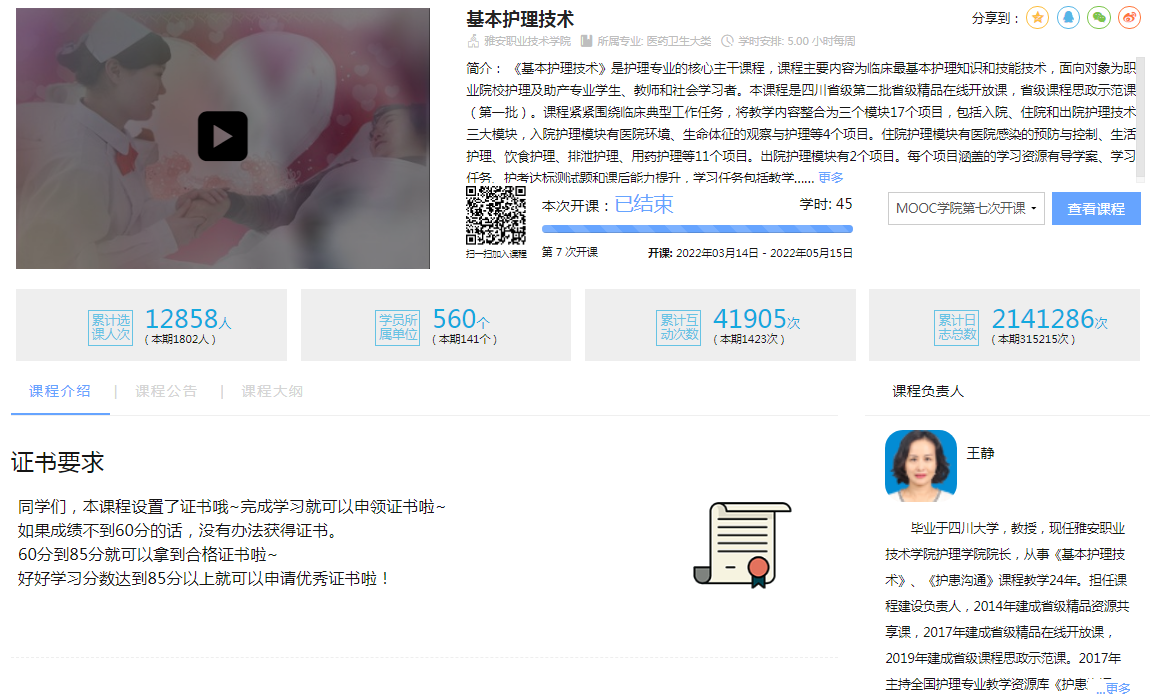The image size is (1157, 694).
Task: Share course to Qzone star icon
Action: pyautogui.click(x=1038, y=18)
